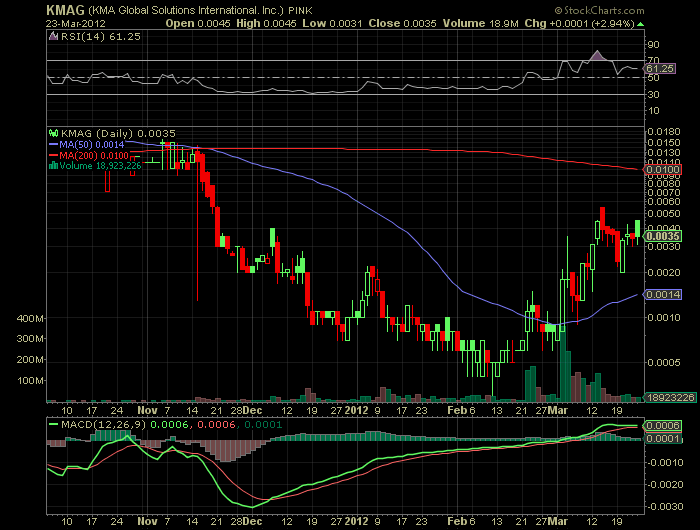Click the MA(200) 0.0100 legend text

tap(94, 155)
